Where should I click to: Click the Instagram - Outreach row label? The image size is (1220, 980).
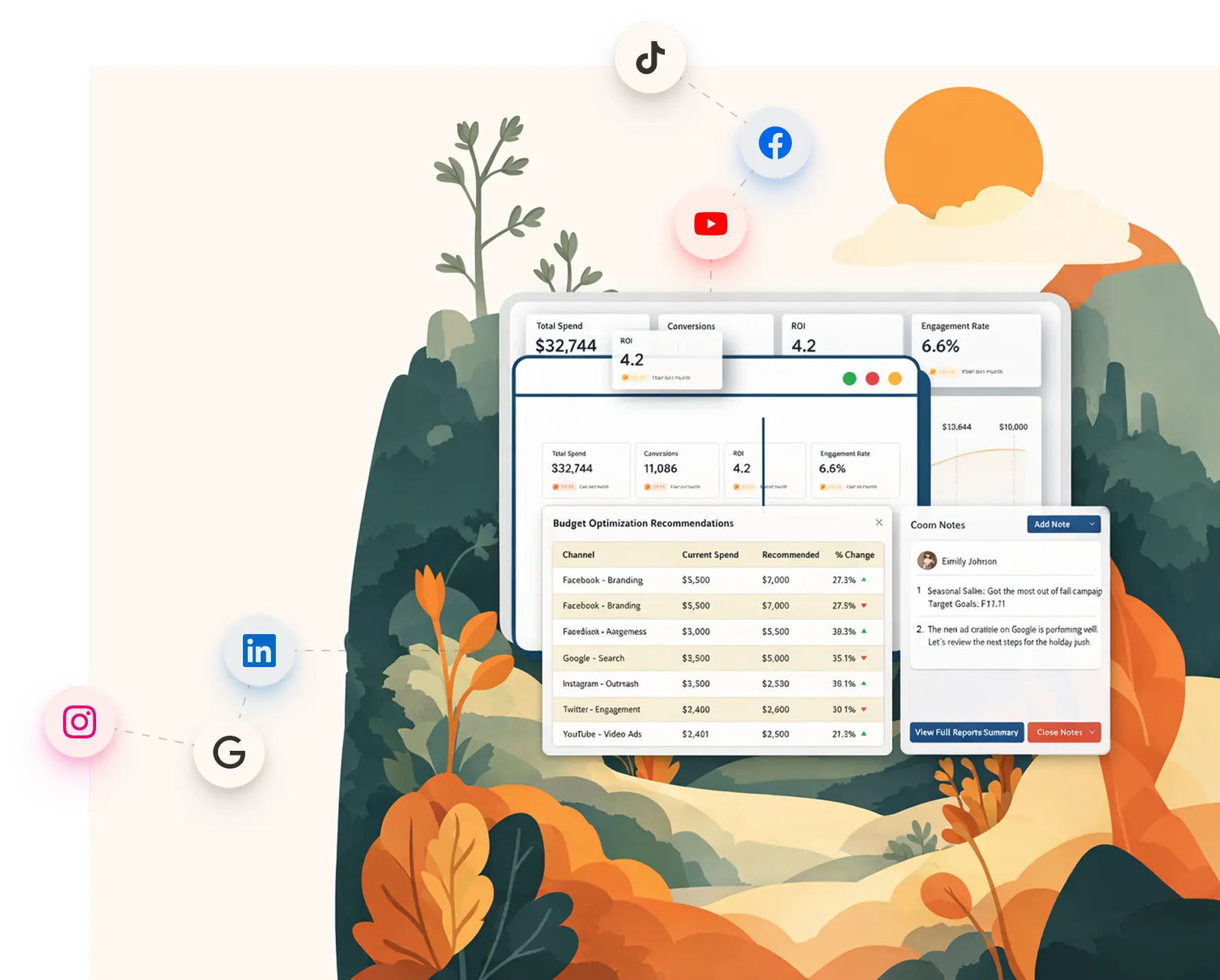(x=600, y=684)
